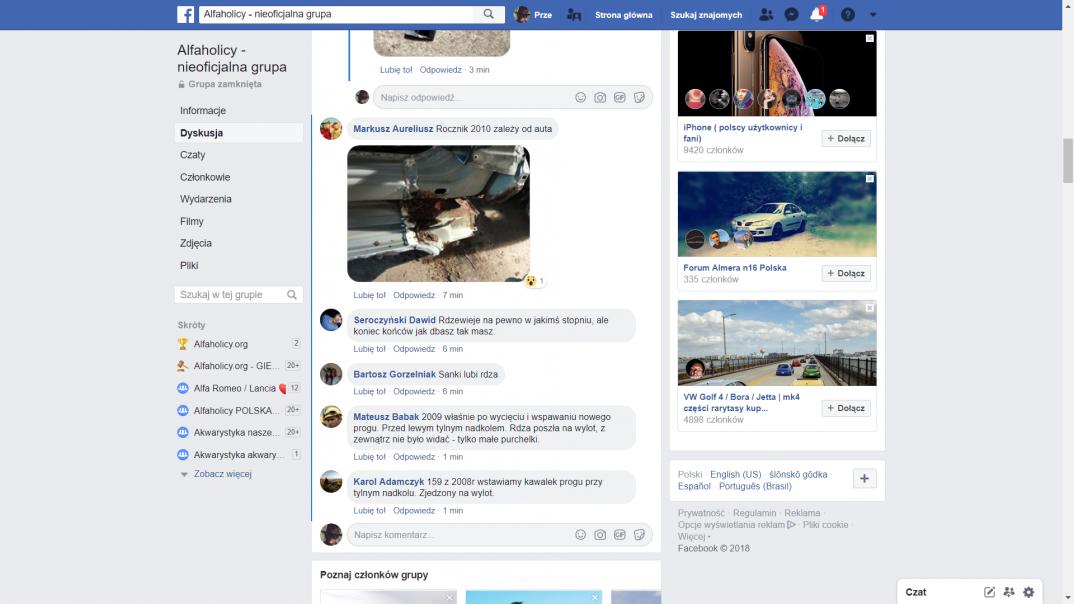
Task: Click the group-switch icon next to Prze
Action: point(574,14)
